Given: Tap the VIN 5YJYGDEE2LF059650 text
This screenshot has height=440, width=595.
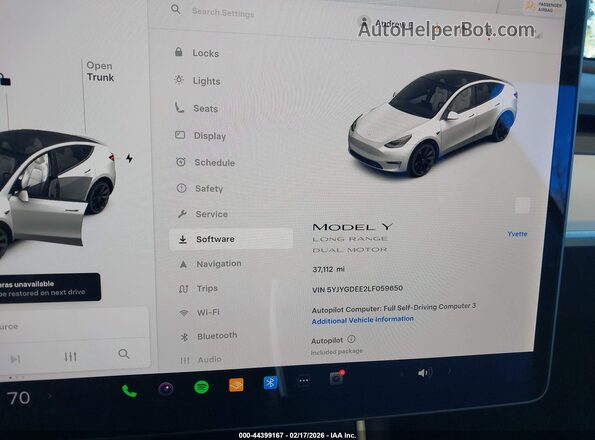Looking at the screenshot, I should 357,289.
